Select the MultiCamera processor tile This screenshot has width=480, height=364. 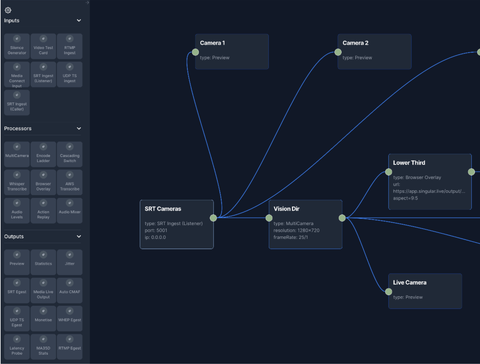[17, 154]
